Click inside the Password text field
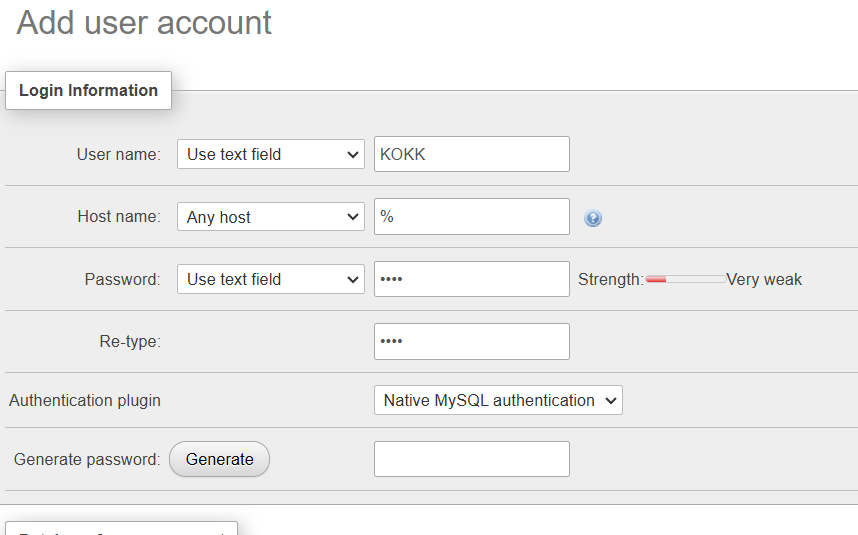858x535 pixels. pyautogui.click(x=471, y=280)
